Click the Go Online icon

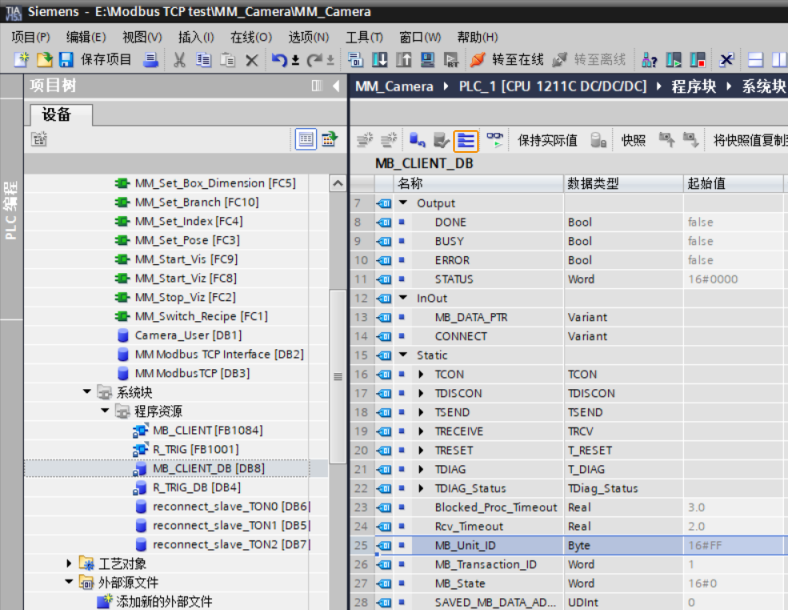[x=507, y=60]
